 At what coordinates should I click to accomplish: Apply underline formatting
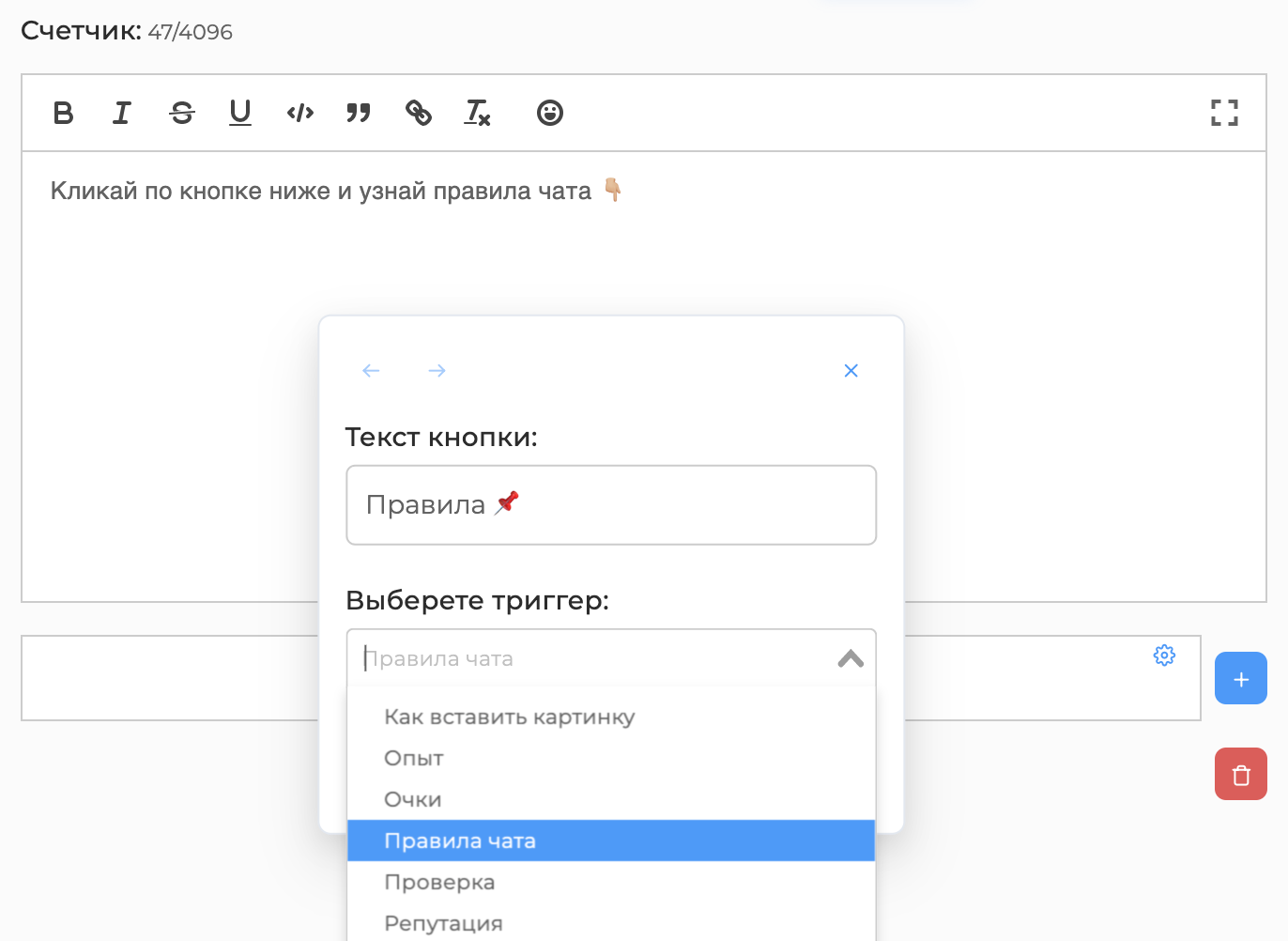(x=240, y=113)
